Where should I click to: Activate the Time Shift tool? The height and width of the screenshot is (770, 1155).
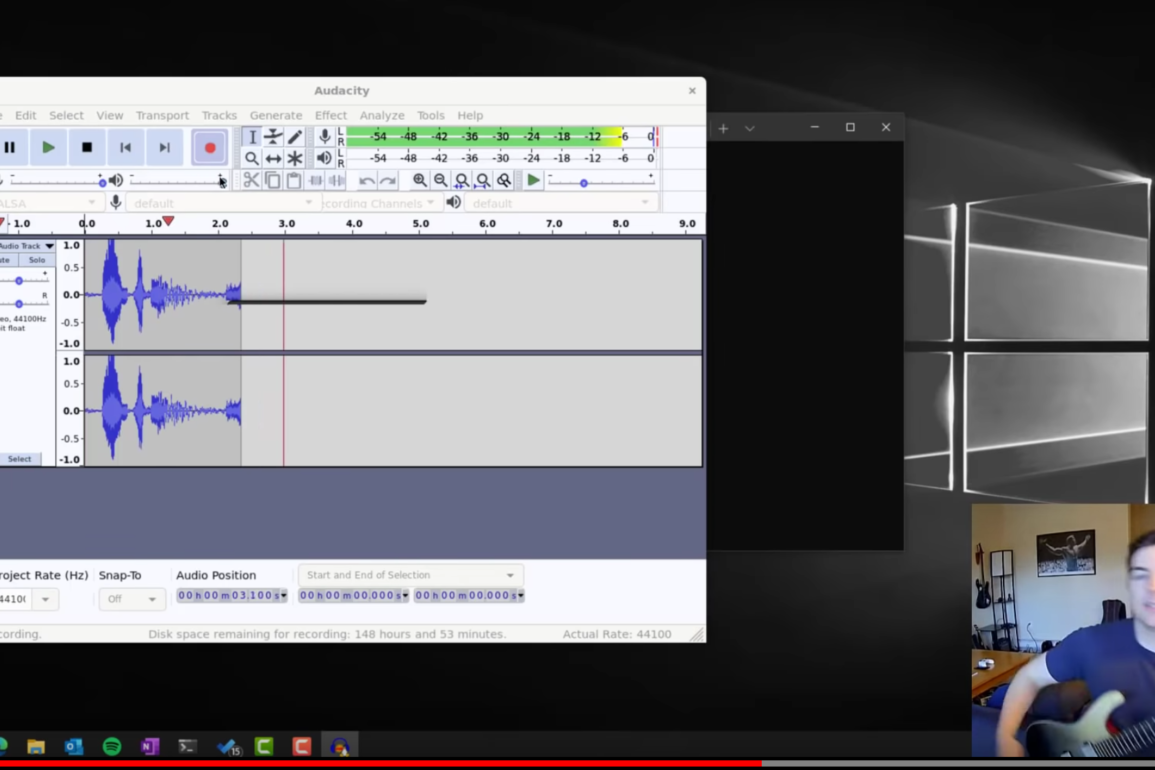[273, 159]
